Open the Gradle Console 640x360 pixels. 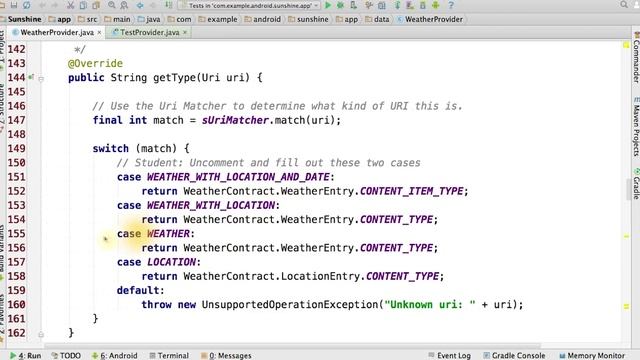tap(514, 356)
